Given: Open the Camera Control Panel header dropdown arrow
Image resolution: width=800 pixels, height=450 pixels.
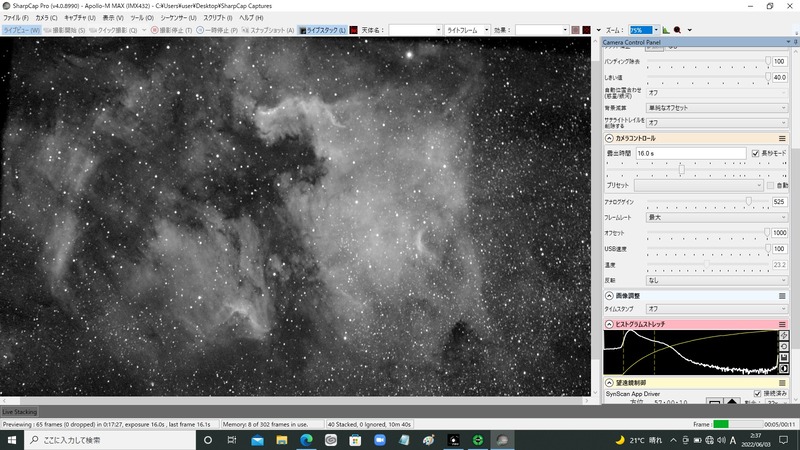Looking at the screenshot, I should [788, 42].
